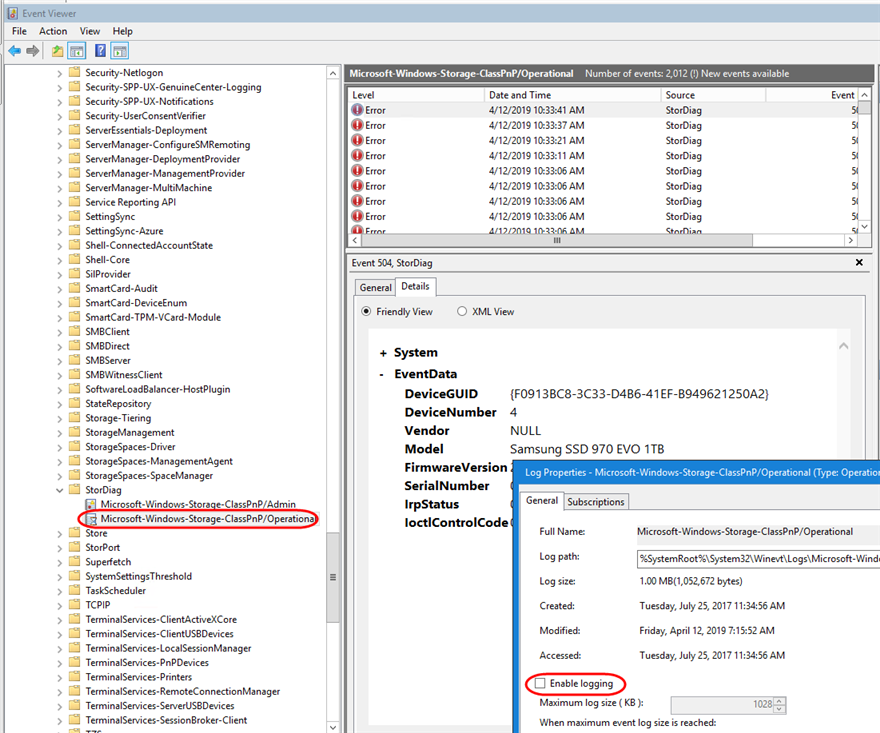The height and width of the screenshot is (733, 880).
Task: Select the StorageManagement tree item
Action: (130, 433)
